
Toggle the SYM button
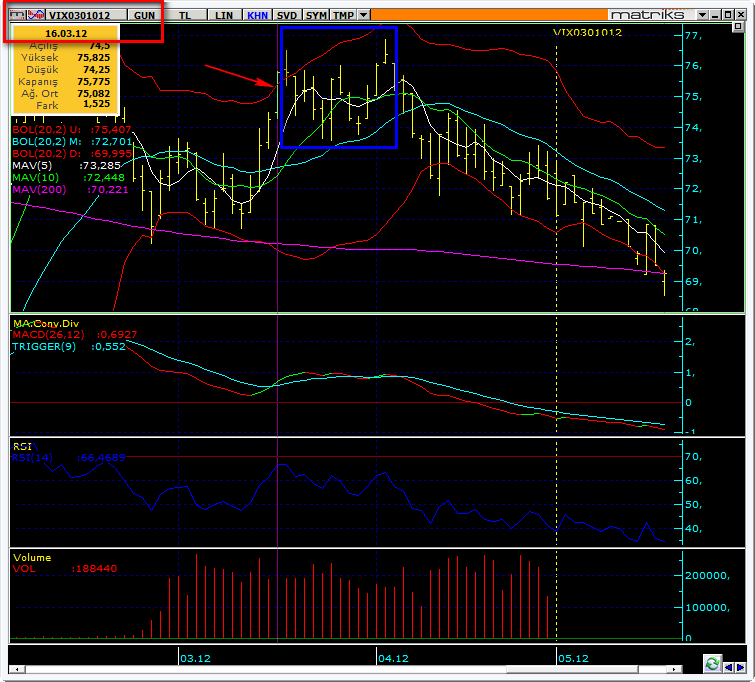(316, 15)
